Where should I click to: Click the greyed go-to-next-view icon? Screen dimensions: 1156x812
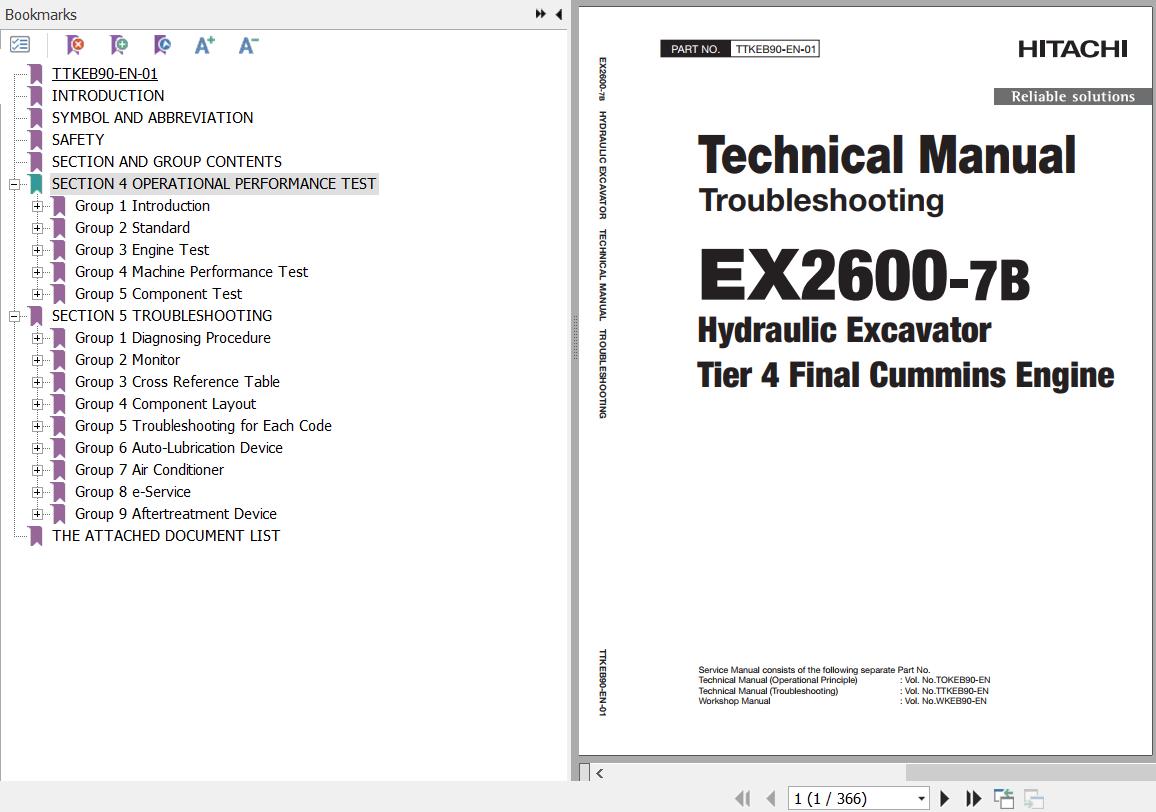(1034, 798)
